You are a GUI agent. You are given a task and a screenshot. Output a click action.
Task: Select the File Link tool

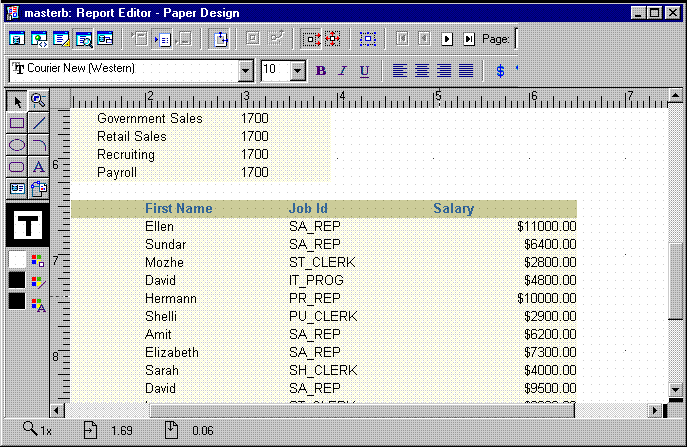click(39, 189)
